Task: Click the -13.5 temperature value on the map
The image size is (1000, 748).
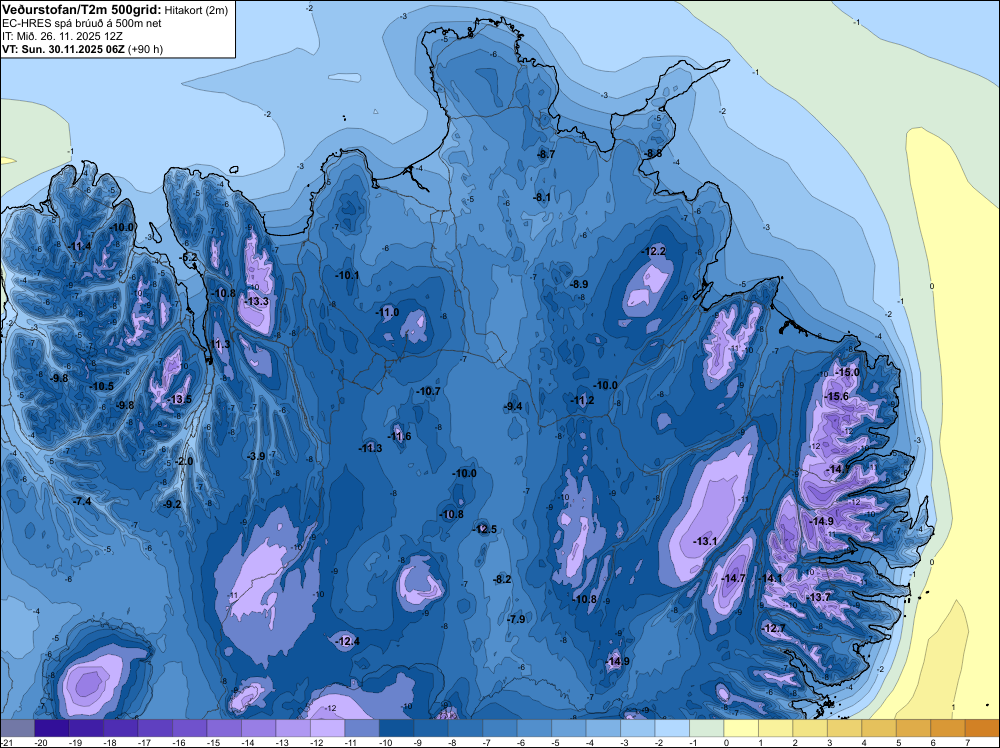Action: [180, 400]
